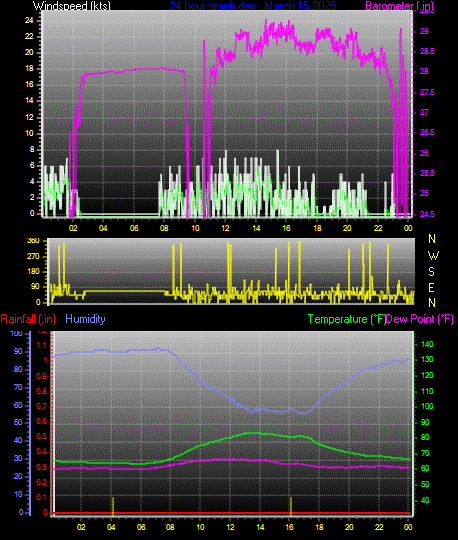Click the "70" humidity axis value in blue
Viewport: 458px width, 540px height.
[18, 387]
